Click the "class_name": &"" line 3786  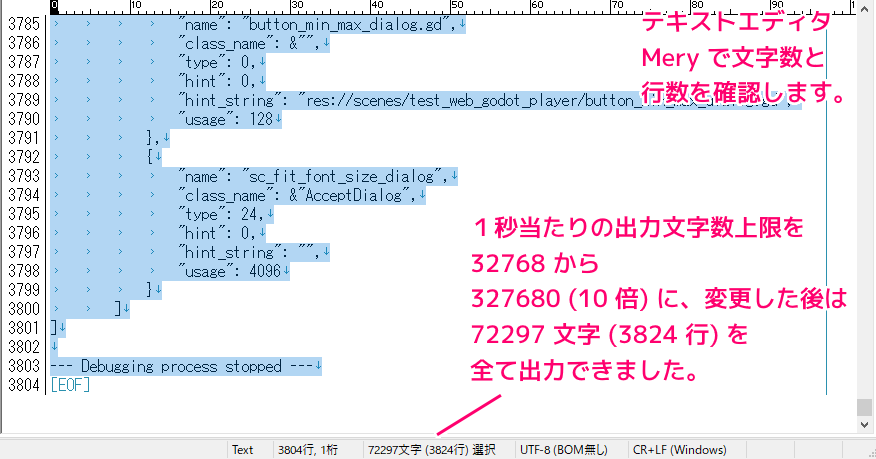click(x=249, y=44)
